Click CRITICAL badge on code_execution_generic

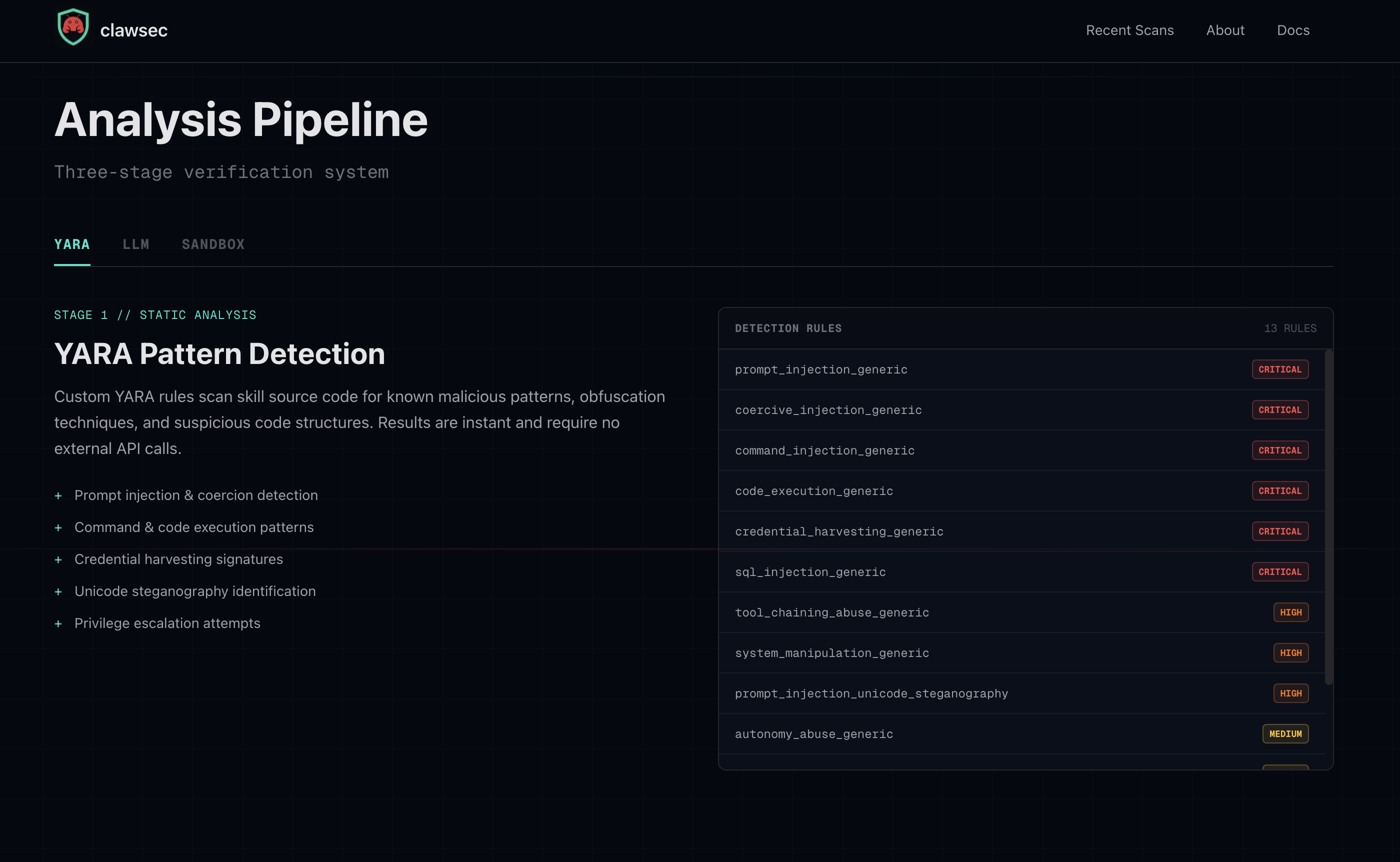pos(1279,491)
